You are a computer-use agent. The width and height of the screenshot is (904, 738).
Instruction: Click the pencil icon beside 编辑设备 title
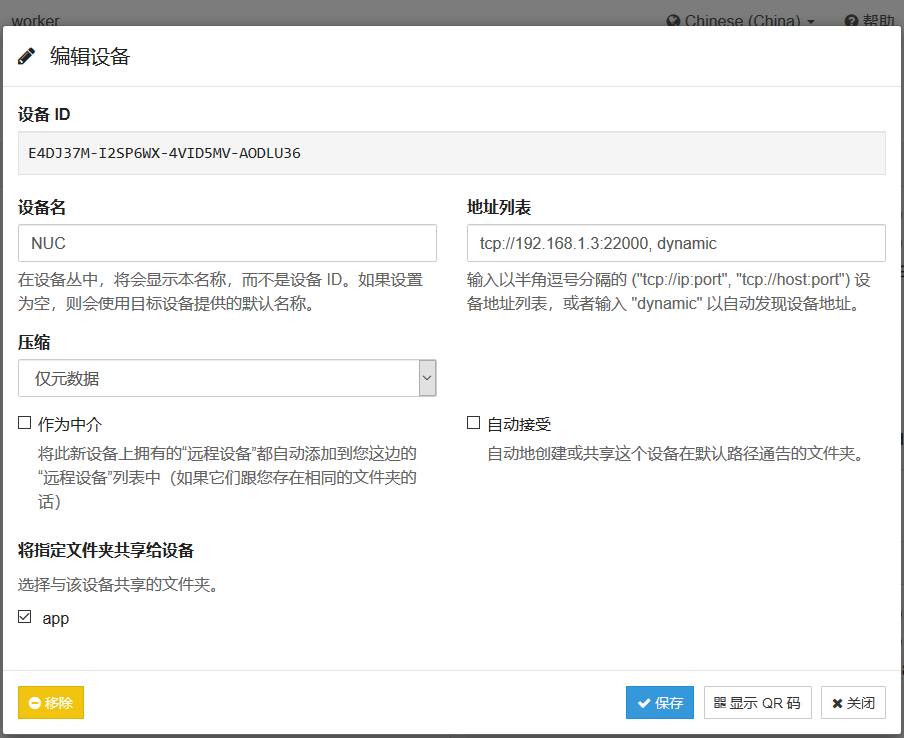[x=27, y=56]
